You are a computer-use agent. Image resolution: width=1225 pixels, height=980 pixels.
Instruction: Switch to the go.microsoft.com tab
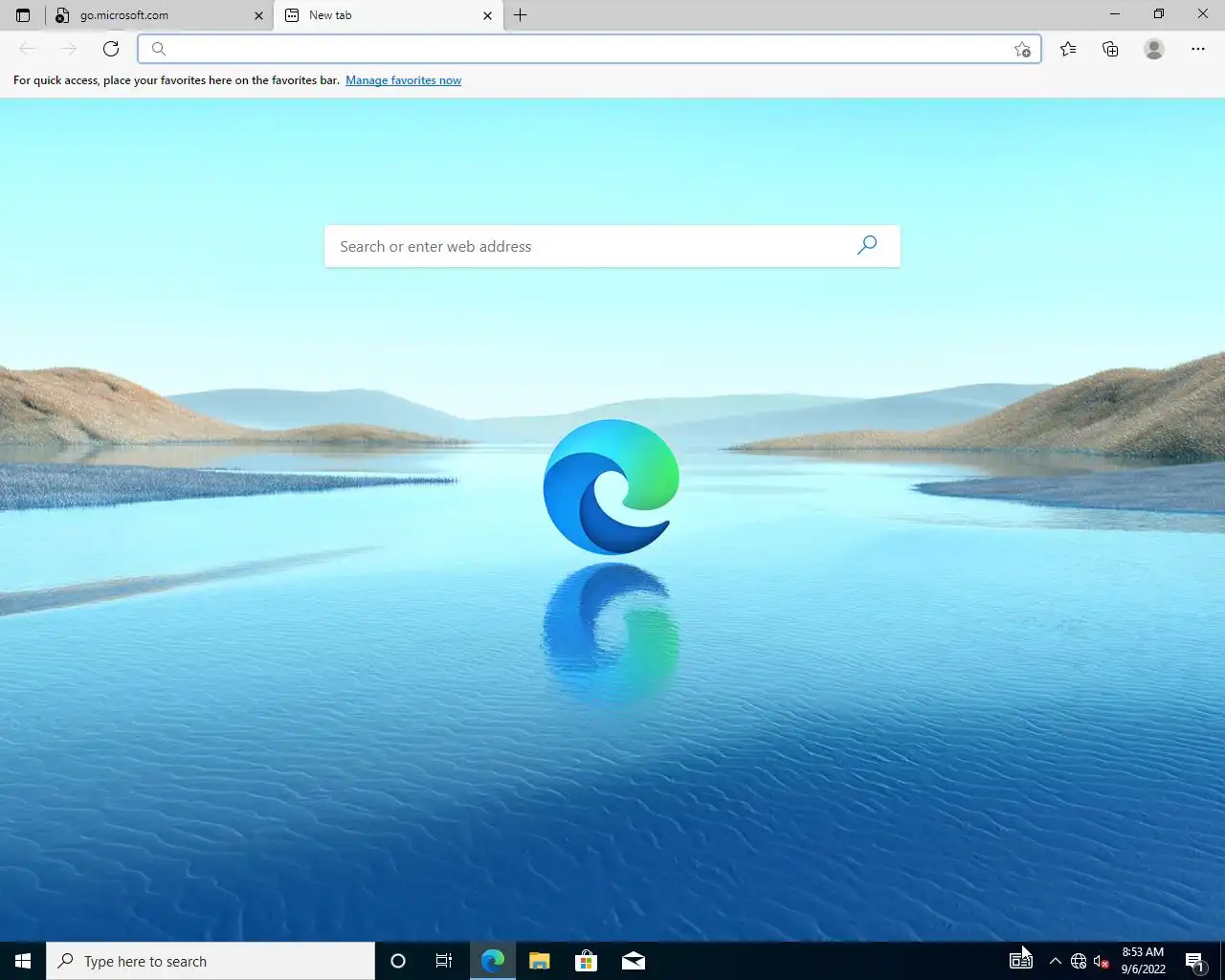tap(158, 15)
